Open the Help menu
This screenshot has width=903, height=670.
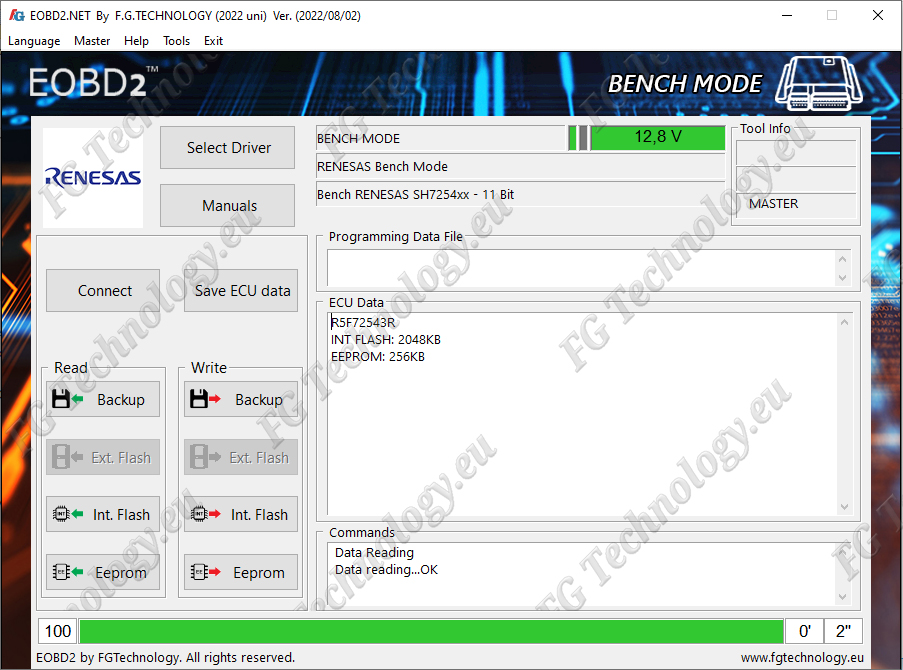pyautogui.click(x=136, y=41)
